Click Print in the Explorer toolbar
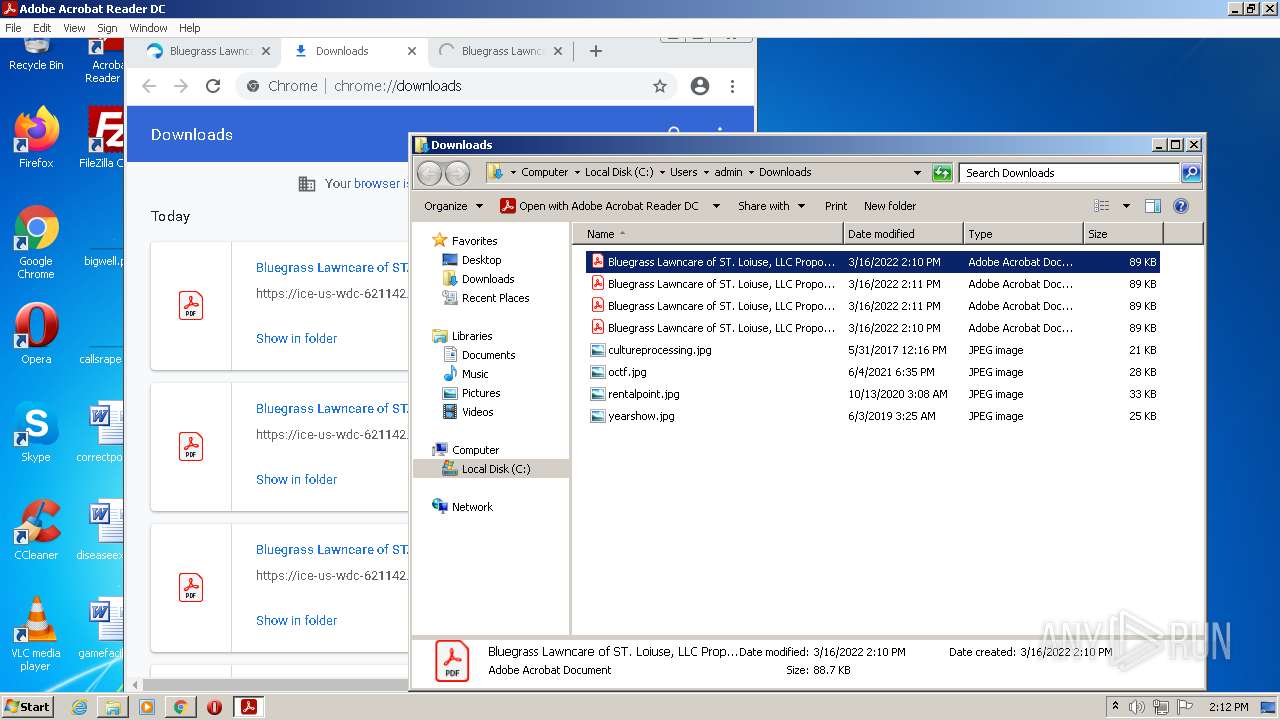 tap(836, 206)
